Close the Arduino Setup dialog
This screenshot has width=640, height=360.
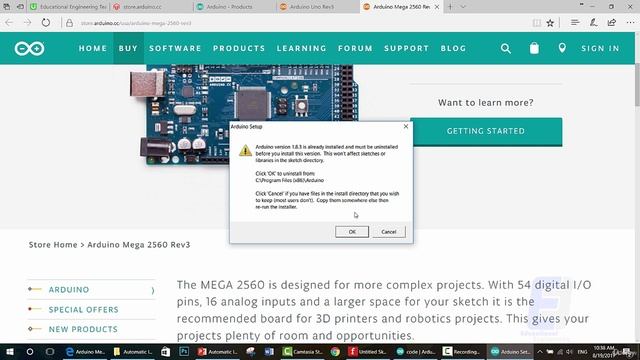click(x=406, y=126)
